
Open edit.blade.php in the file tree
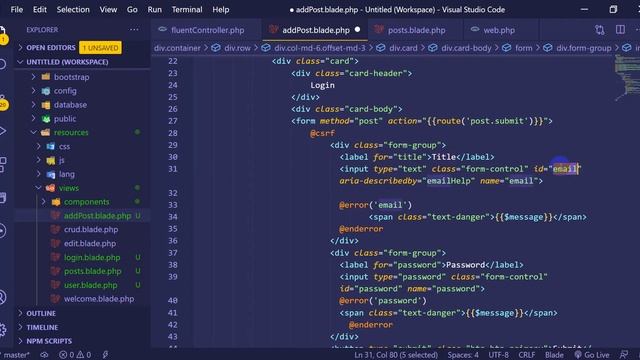pos(90,243)
